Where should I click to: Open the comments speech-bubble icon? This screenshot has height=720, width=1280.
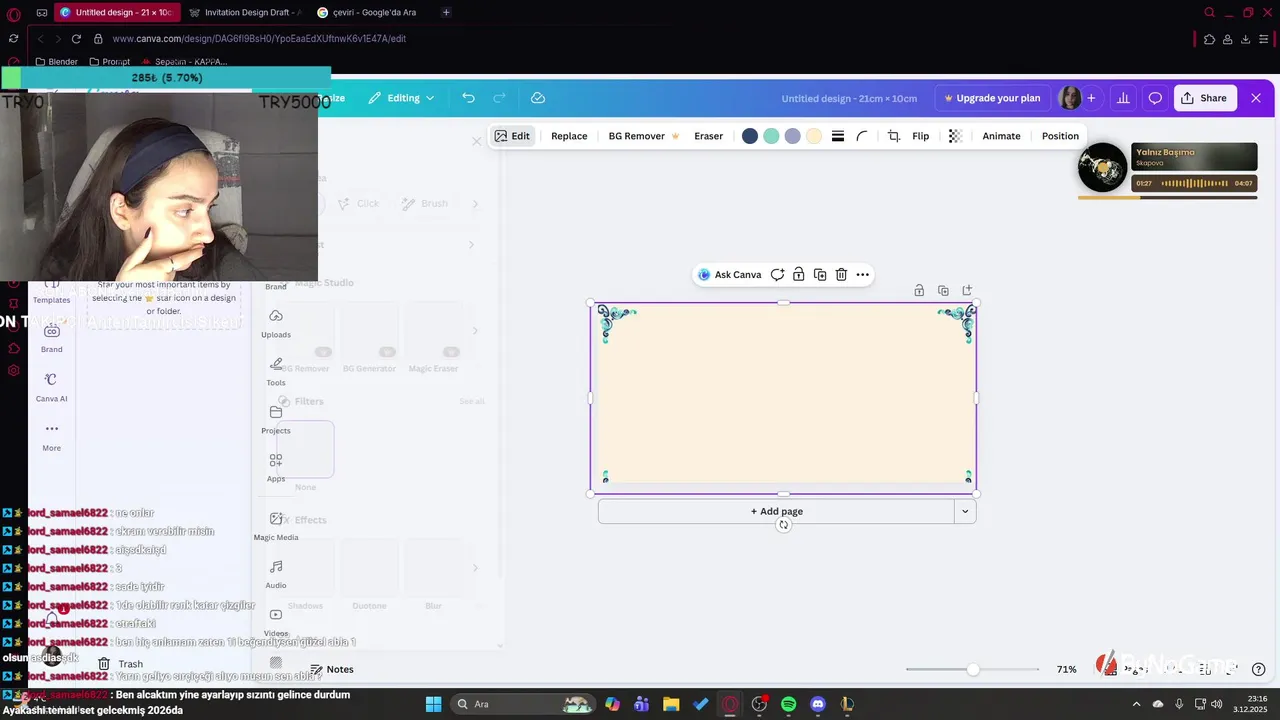1155,98
